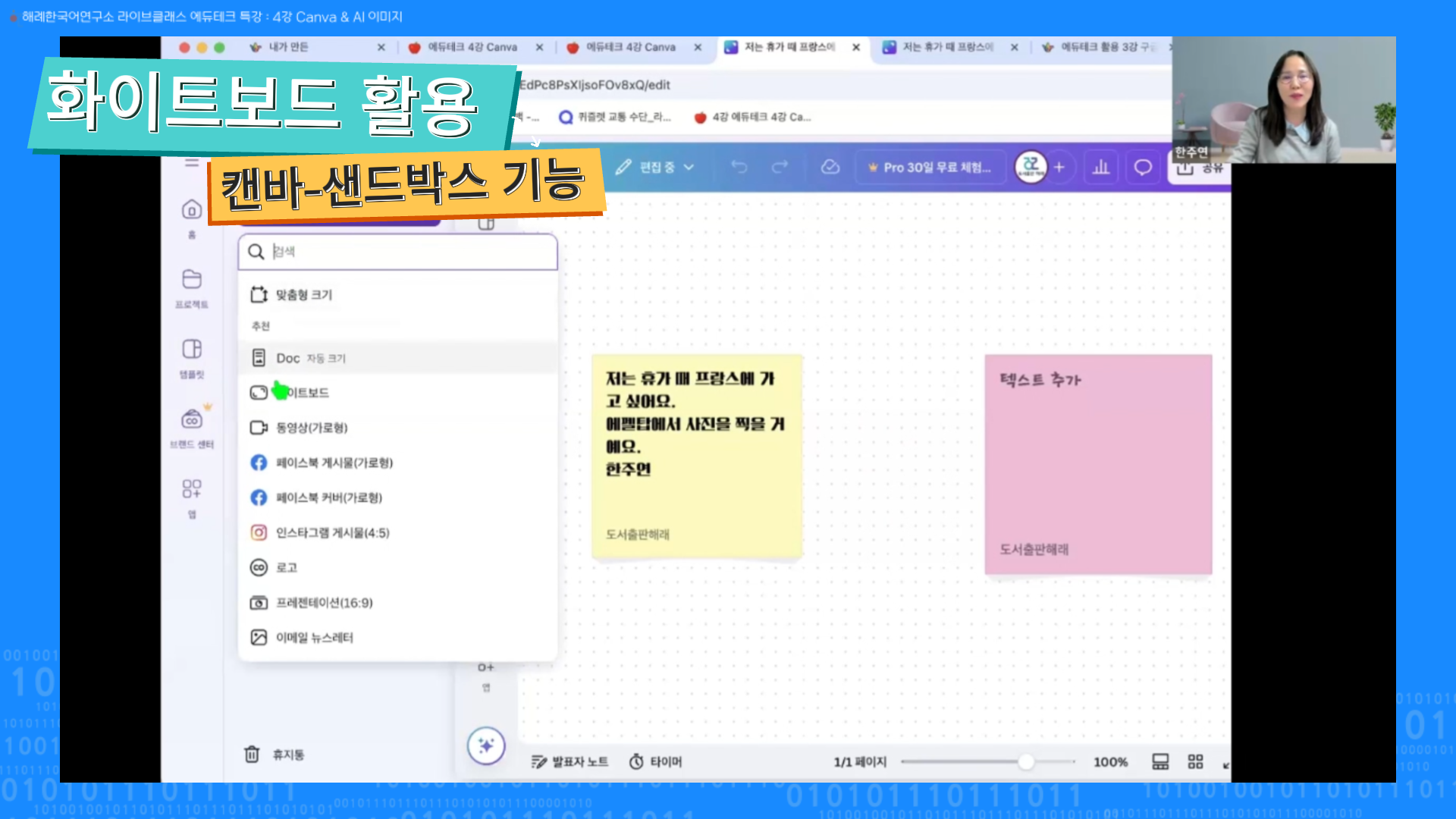Open the Projects folder icon
The image size is (1456, 819).
192,280
